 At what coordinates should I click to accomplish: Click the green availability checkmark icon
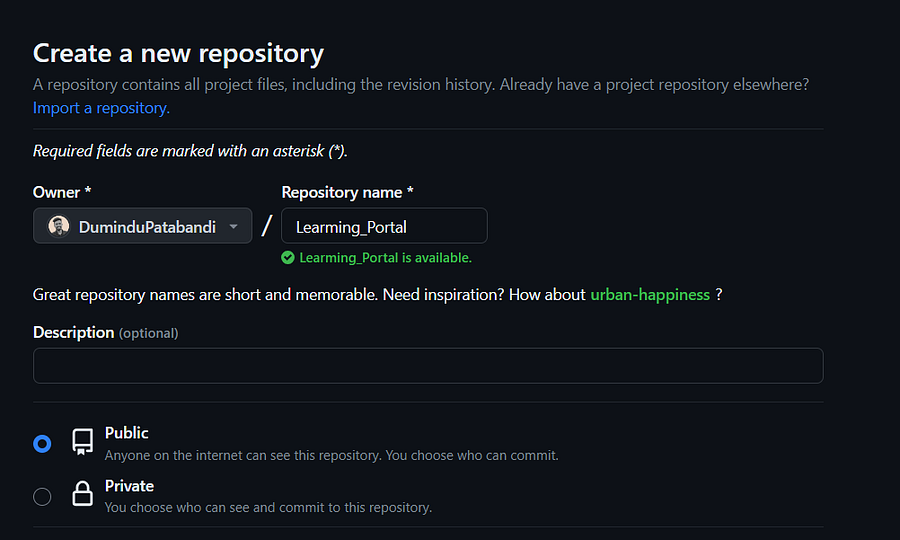click(x=288, y=258)
